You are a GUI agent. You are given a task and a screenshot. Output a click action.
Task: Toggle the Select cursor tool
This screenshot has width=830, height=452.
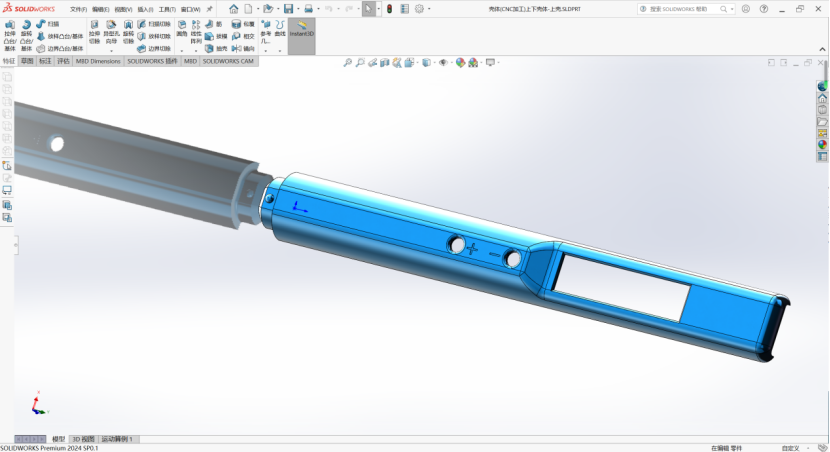pos(368,9)
